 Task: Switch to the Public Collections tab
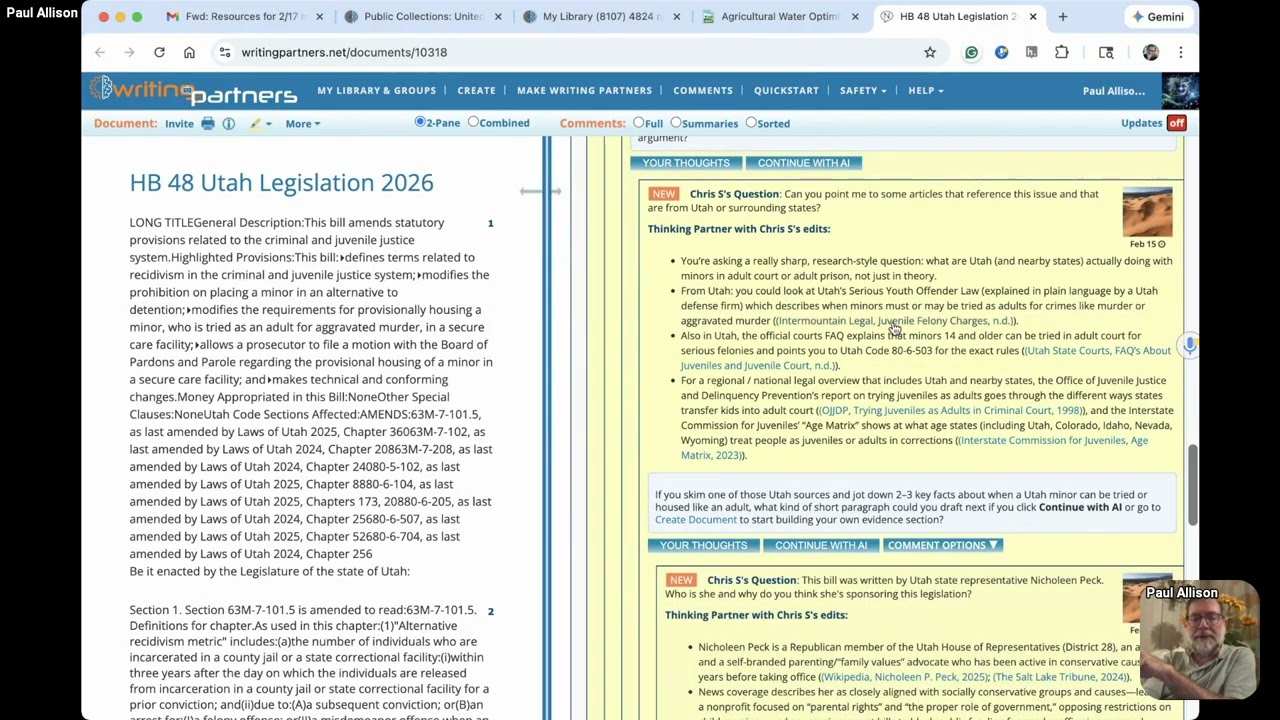tap(424, 17)
